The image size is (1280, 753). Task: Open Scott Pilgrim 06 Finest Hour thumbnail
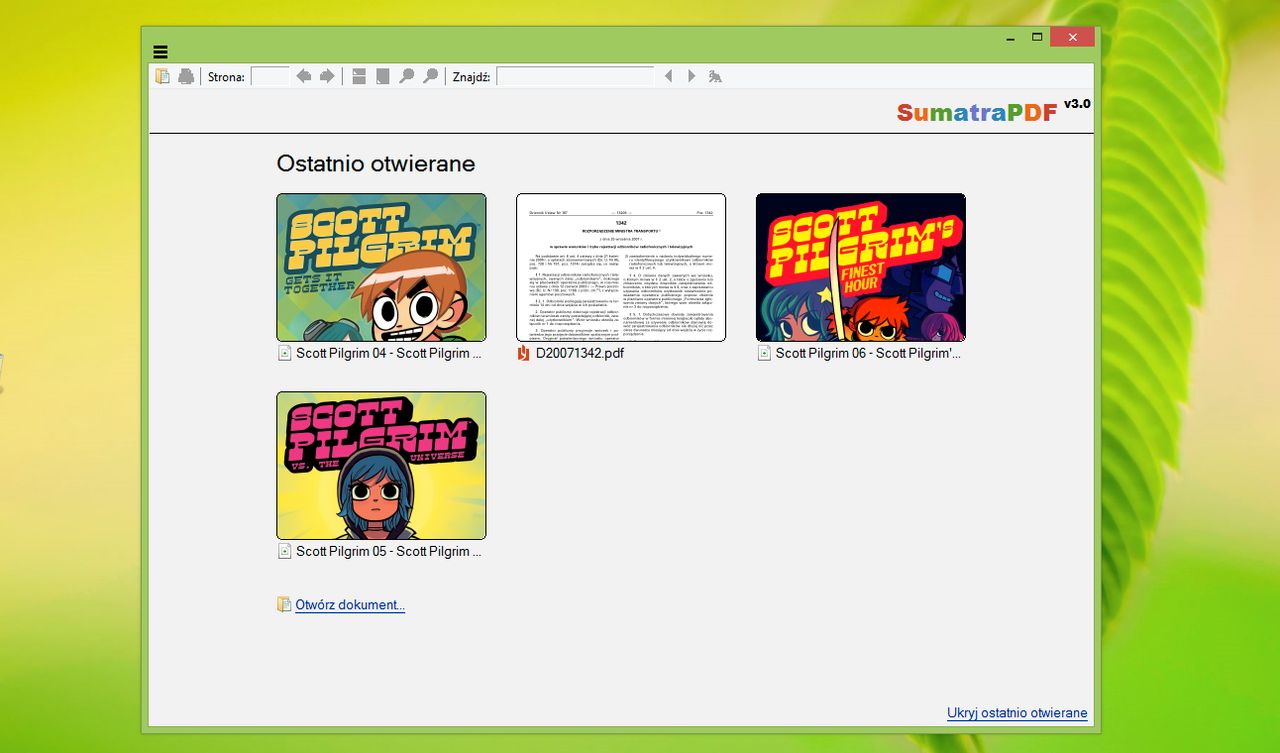[x=861, y=267]
